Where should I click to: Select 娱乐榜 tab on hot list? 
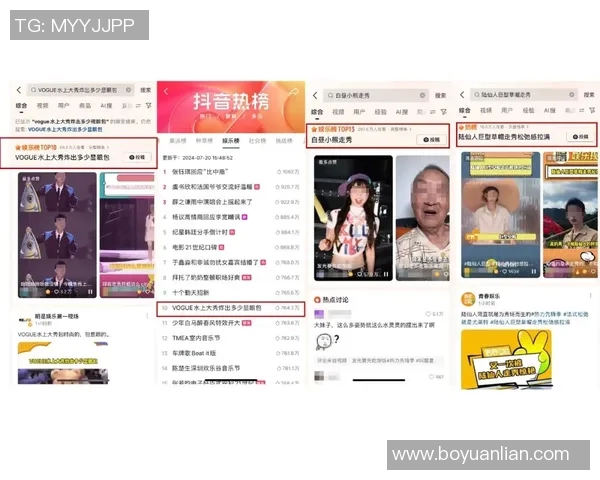pos(230,141)
